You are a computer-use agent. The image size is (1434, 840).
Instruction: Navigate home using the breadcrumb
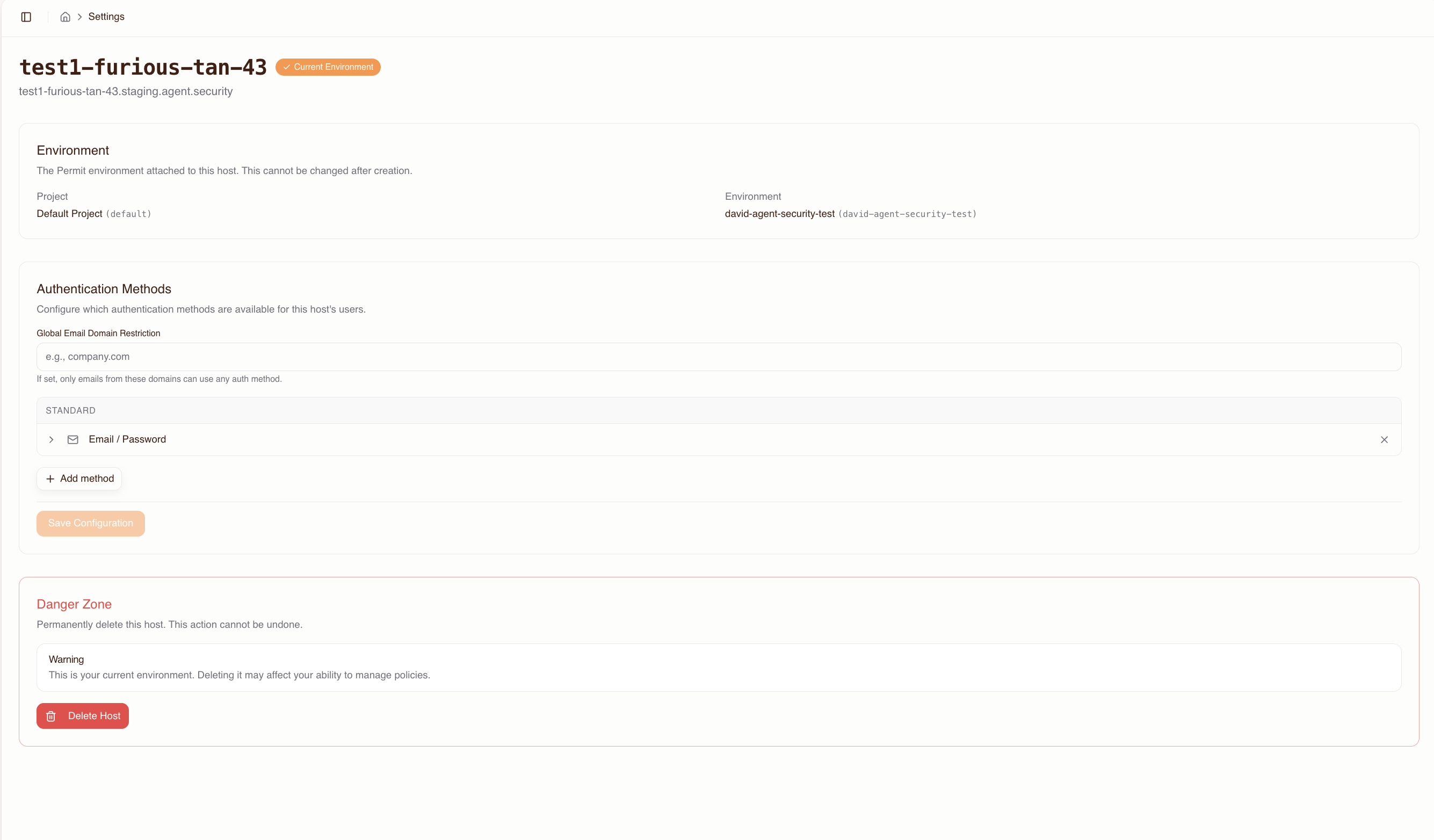pyautogui.click(x=65, y=17)
